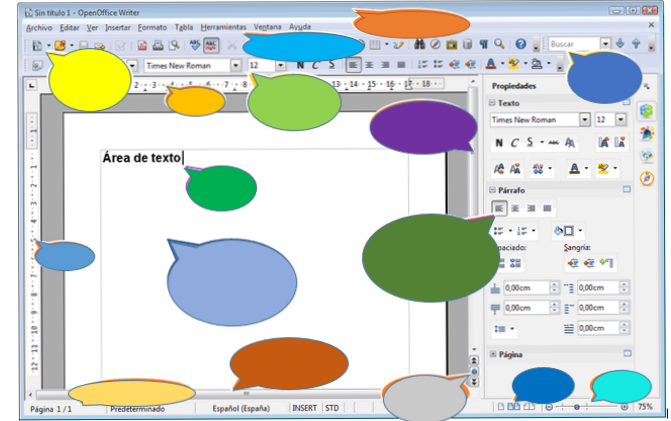Click the 75% zoom level text
671x421 pixels.
tap(645, 408)
